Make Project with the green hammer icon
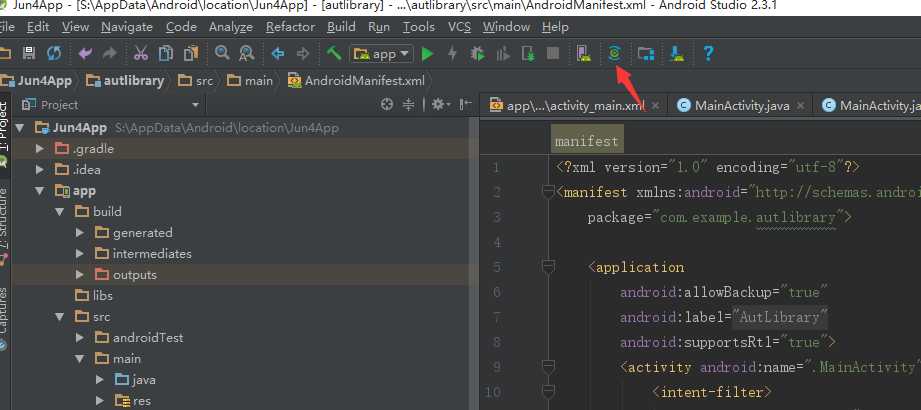Image resolution: width=921 pixels, height=410 pixels. pyautogui.click(x=334, y=54)
